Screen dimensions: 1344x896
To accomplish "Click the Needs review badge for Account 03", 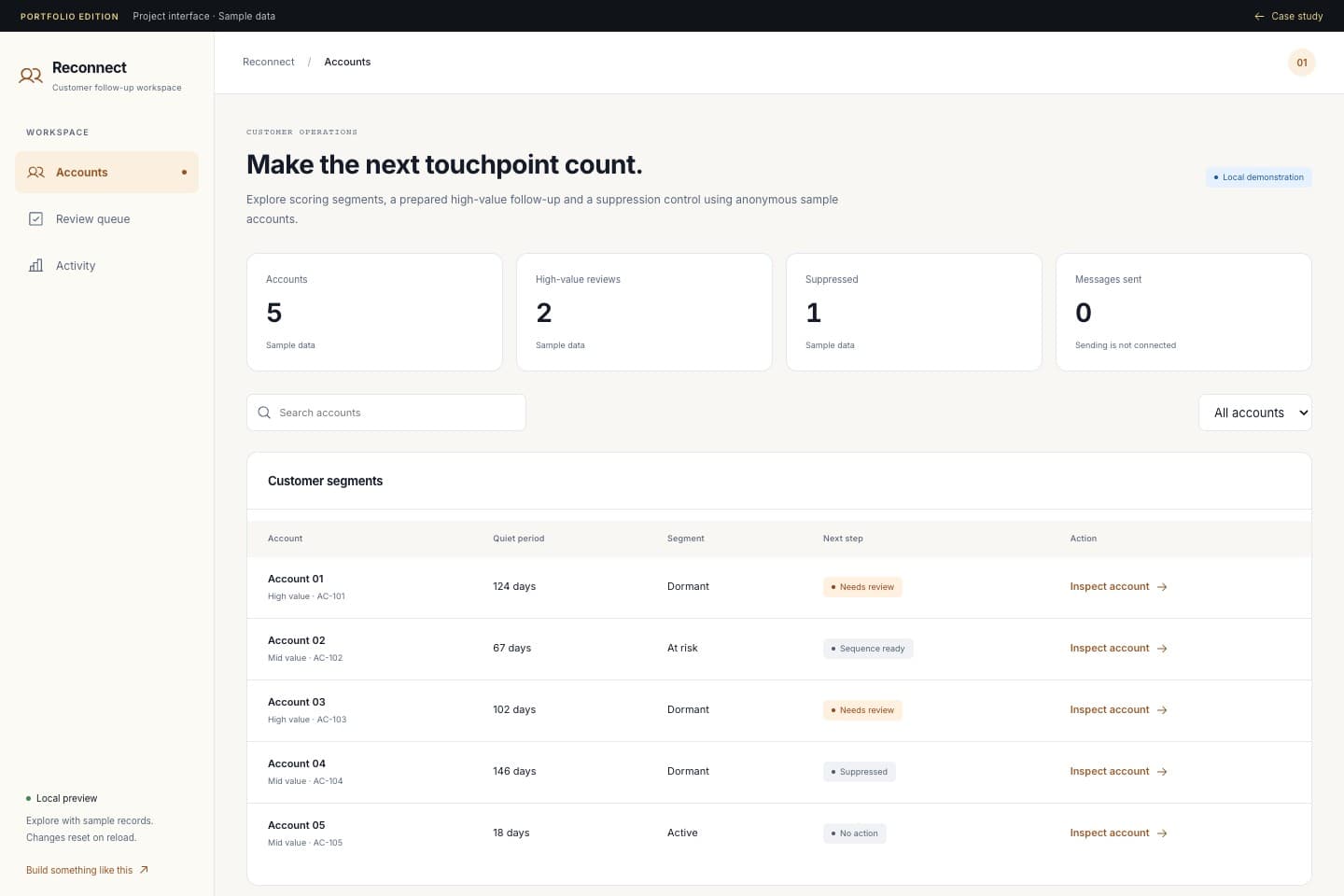I will point(862,710).
